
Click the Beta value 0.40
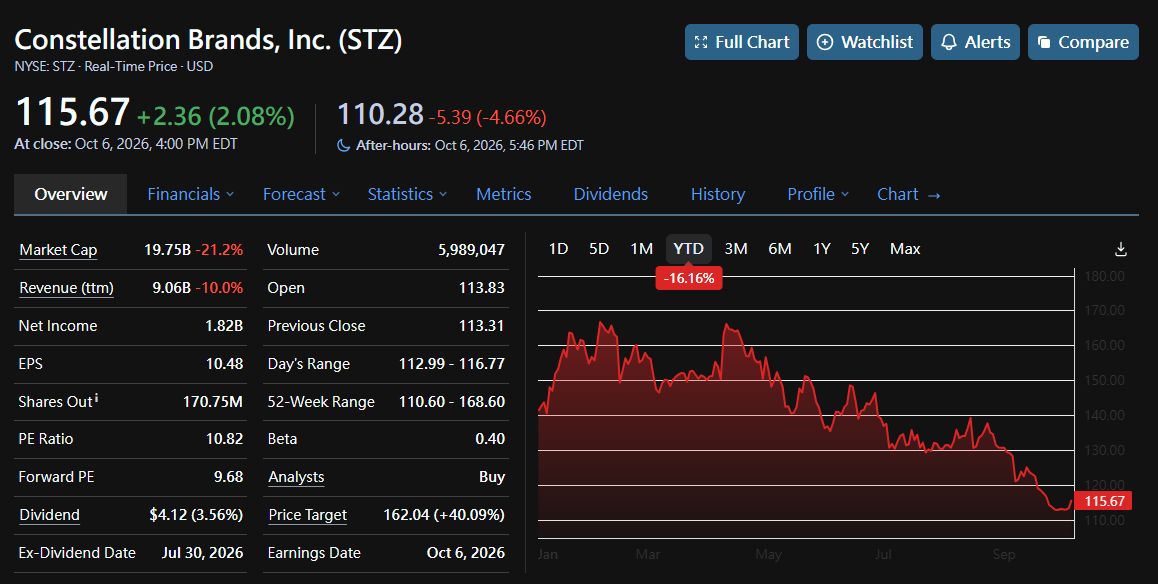point(490,439)
